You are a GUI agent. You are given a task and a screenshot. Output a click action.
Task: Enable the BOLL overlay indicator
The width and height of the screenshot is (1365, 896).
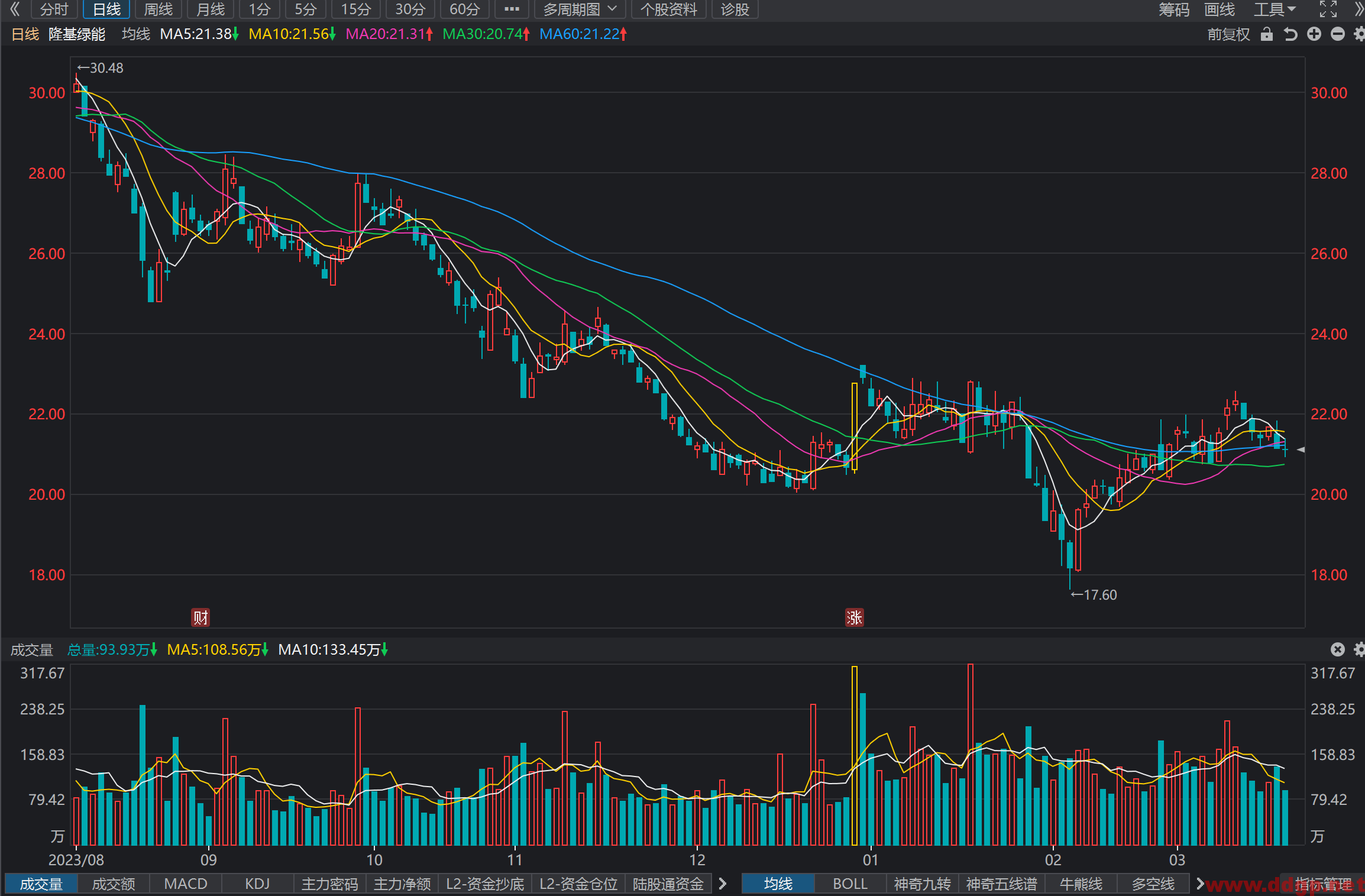pos(850,884)
